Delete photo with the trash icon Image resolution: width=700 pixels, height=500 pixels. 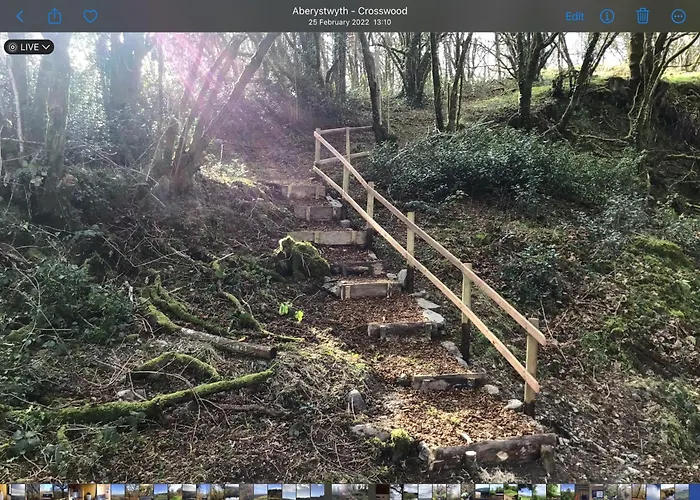[x=642, y=16]
